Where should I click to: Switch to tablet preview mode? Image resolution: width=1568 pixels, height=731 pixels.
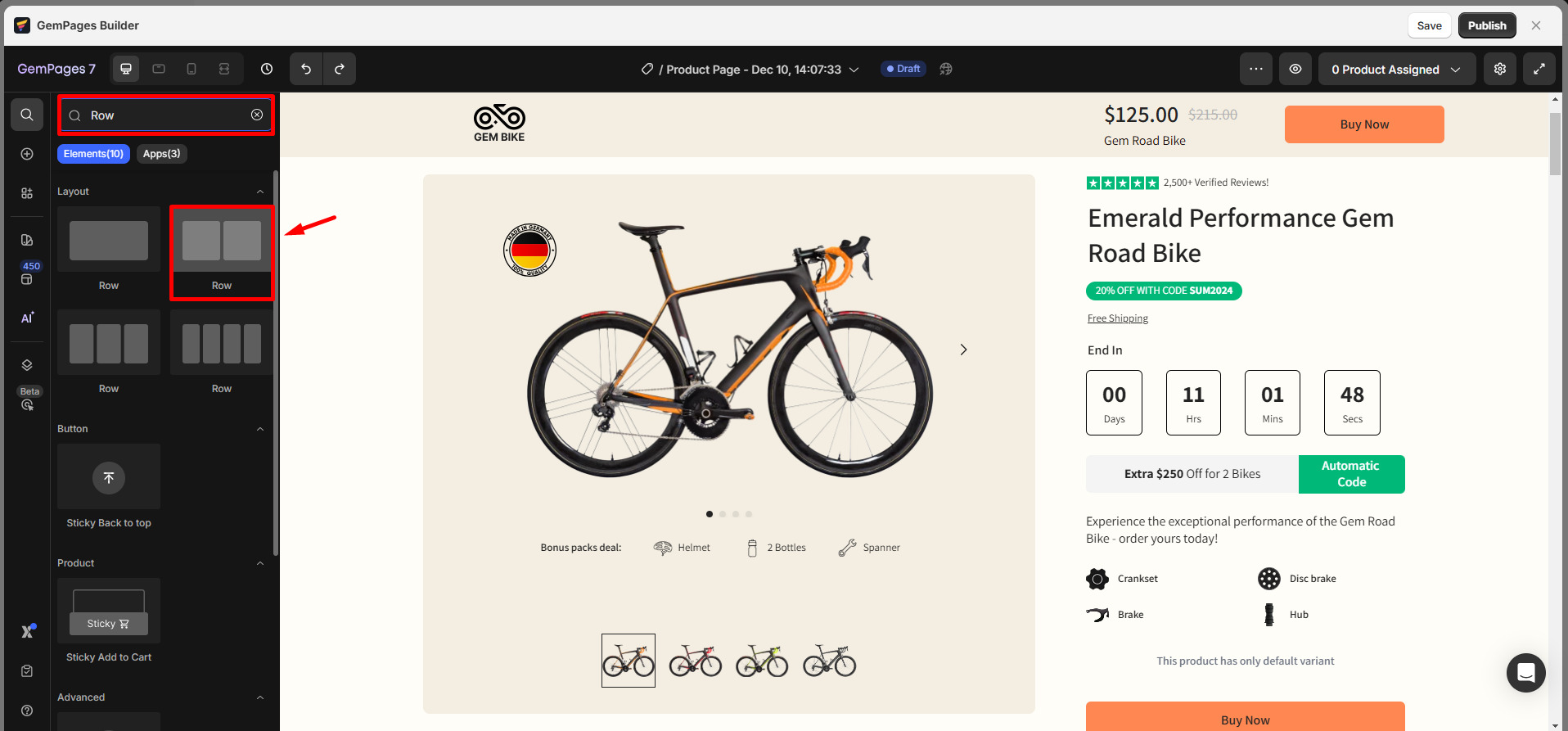point(158,69)
